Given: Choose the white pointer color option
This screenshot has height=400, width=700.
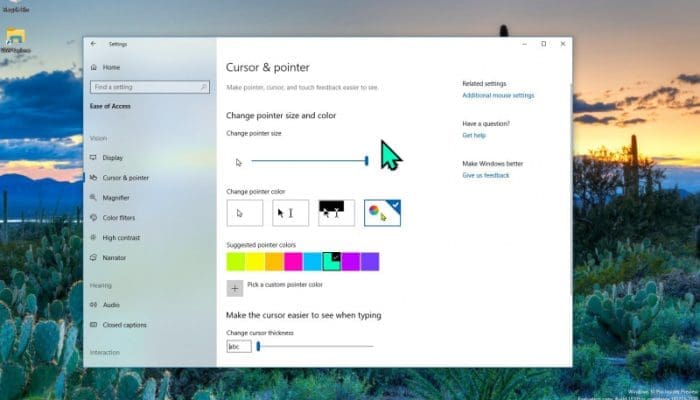Looking at the screenshot, I should click(245, 213).
